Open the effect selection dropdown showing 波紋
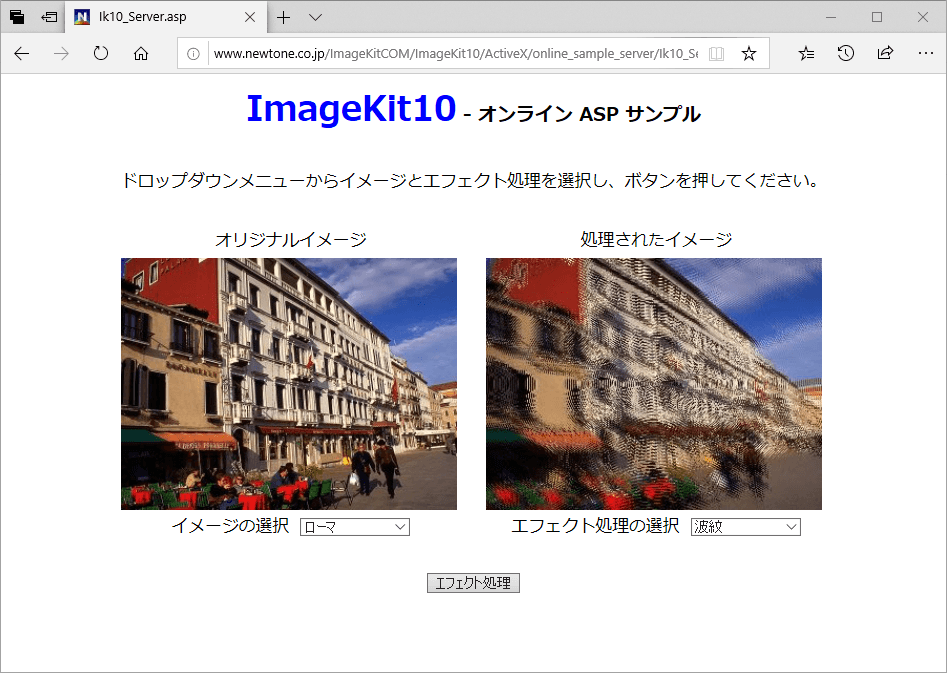Viewport: 947px width, 673px height. 745,527
